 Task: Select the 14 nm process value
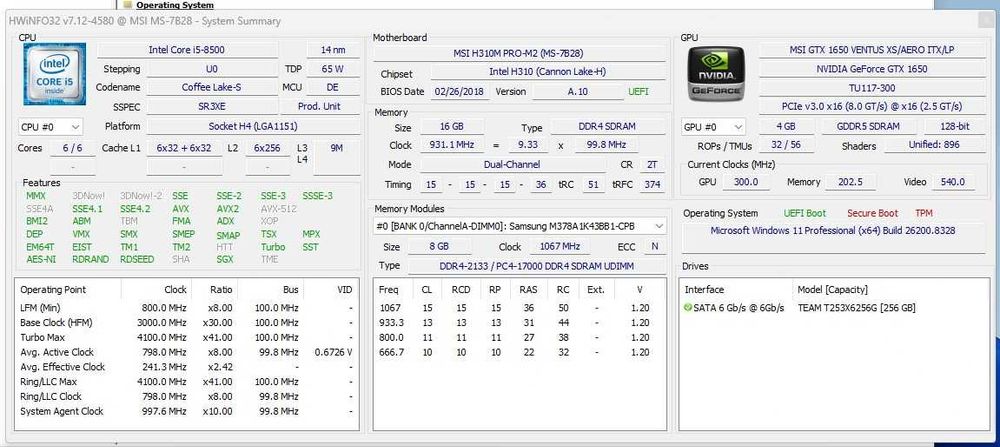tap(333, 50)
